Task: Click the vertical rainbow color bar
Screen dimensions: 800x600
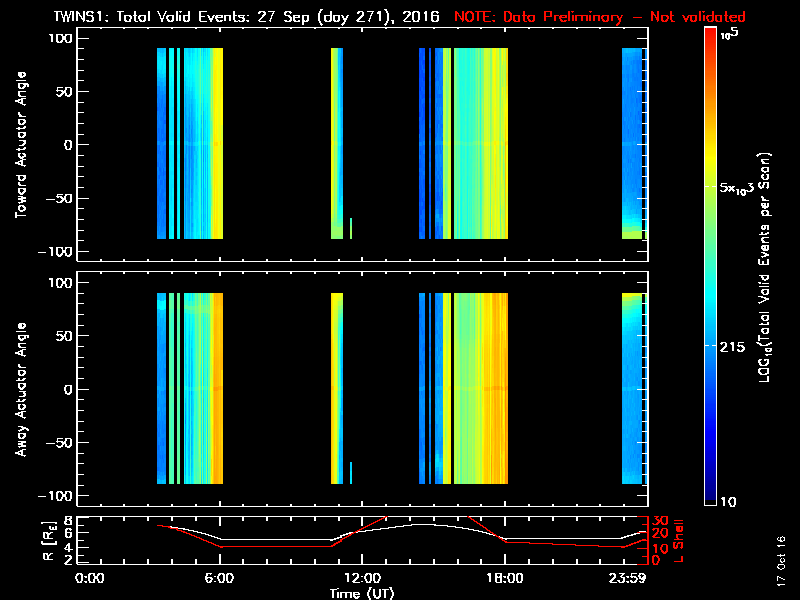Action: [711, 265]
